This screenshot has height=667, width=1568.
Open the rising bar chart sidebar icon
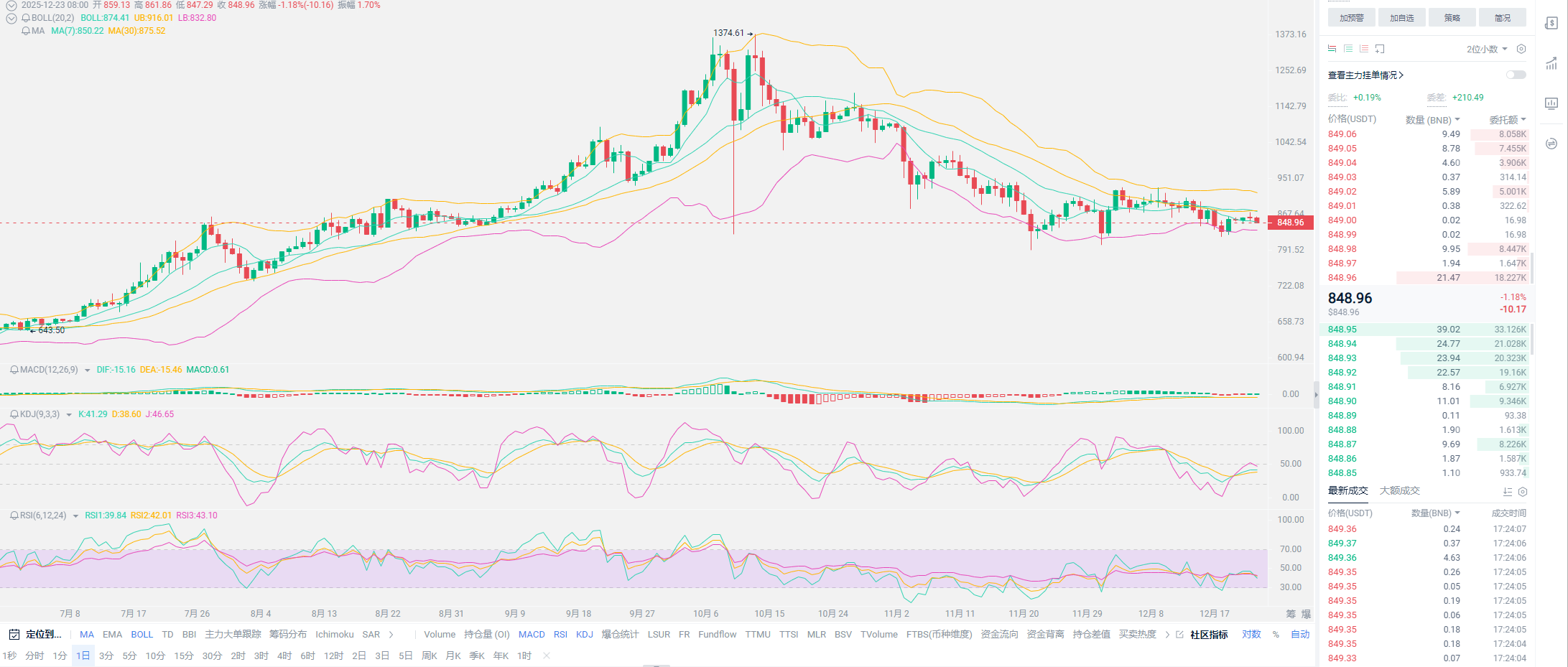[x=1551, y=64]
